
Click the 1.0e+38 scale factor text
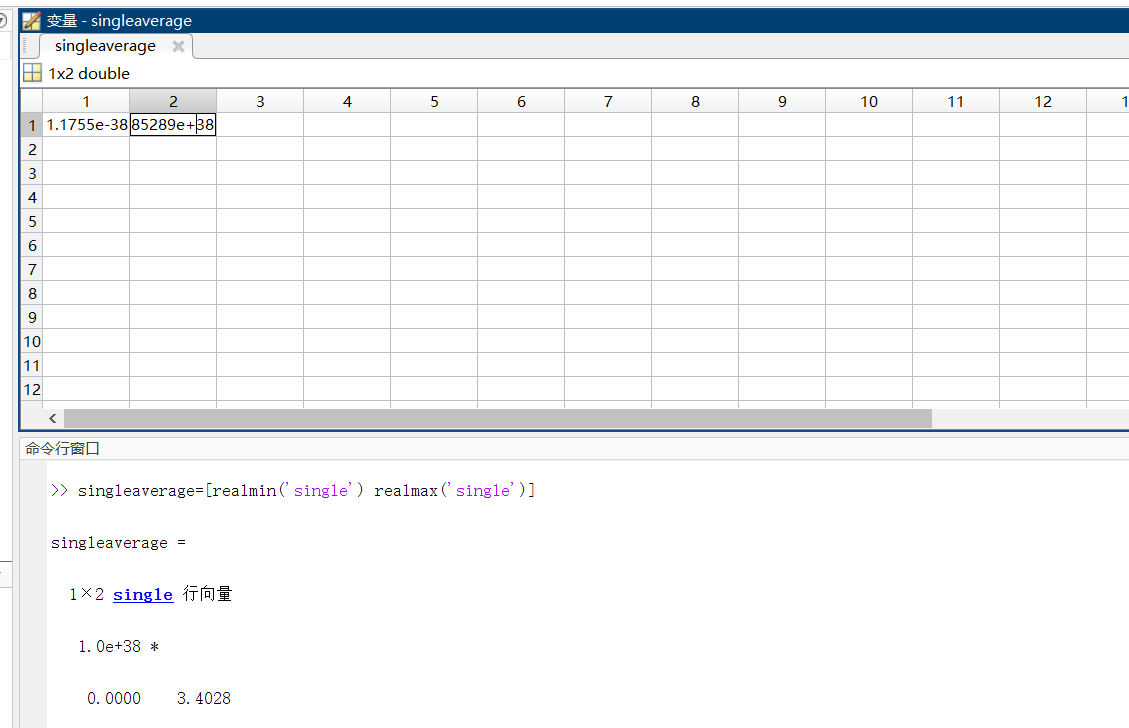(109, 647)
